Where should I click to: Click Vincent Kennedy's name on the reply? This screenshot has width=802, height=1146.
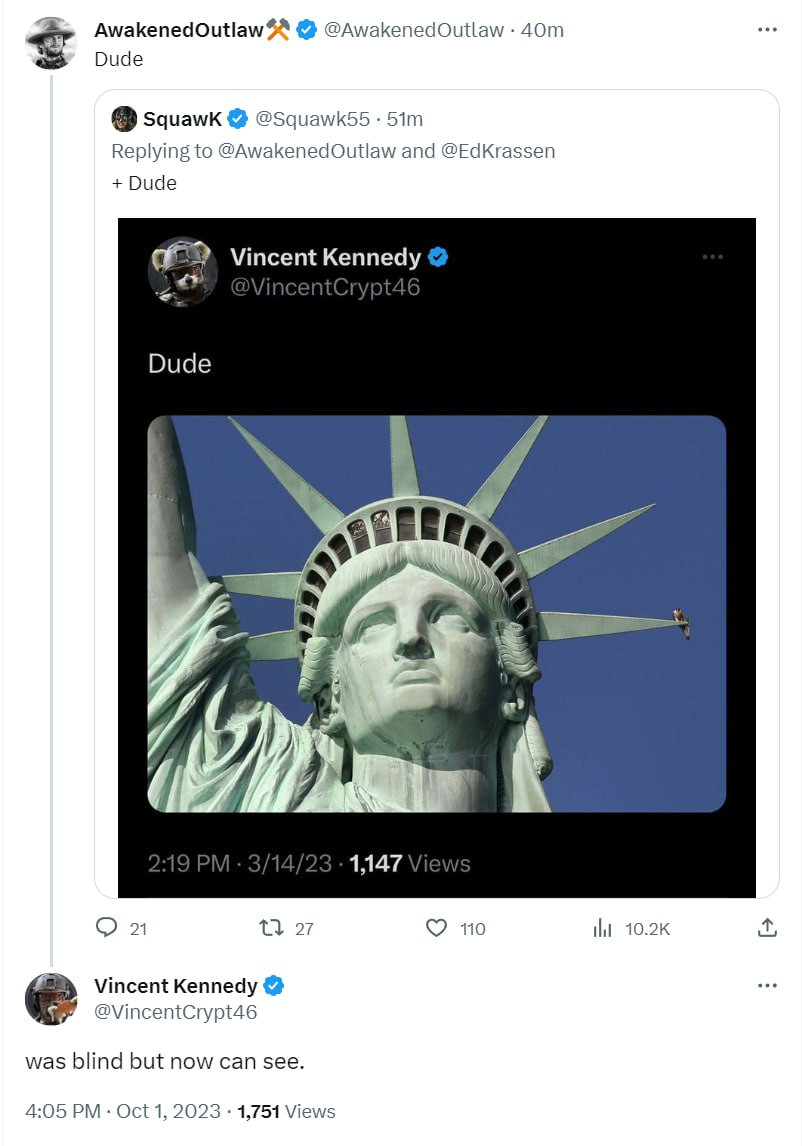[x=175, y=986]
